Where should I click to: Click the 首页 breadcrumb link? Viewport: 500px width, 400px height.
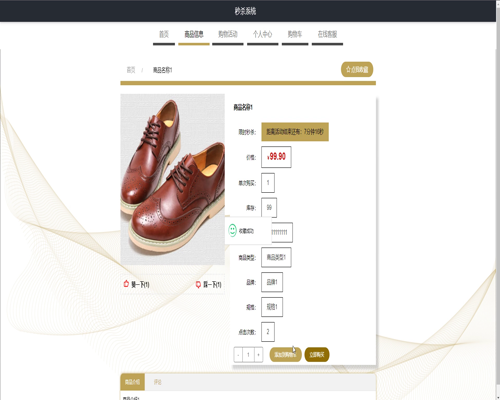pos(131,70)
